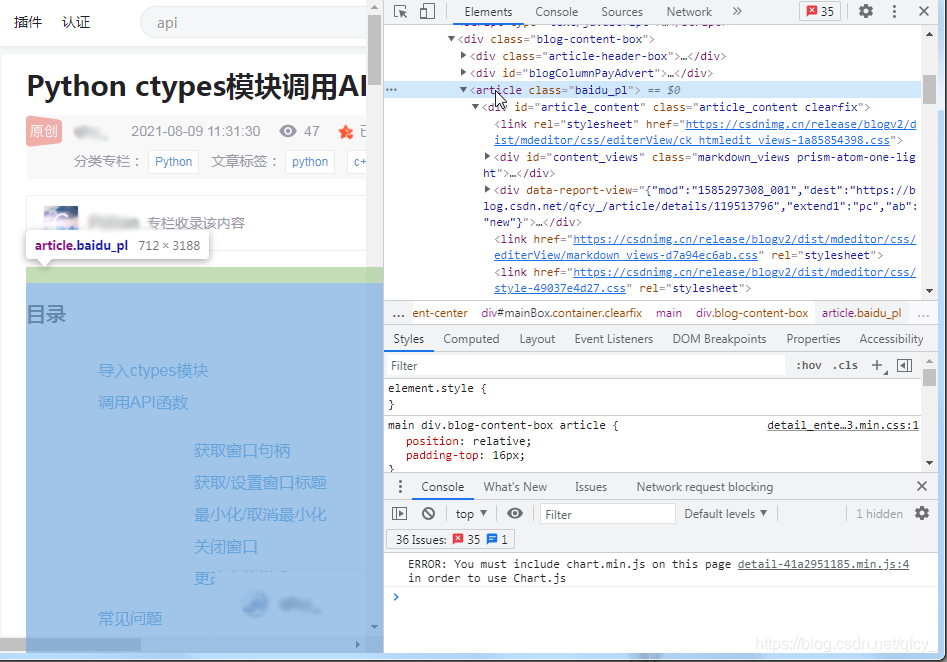Viewport: 947px width, 662px height.
Task: Focus the console Filter input
Action: coord(607,514)
